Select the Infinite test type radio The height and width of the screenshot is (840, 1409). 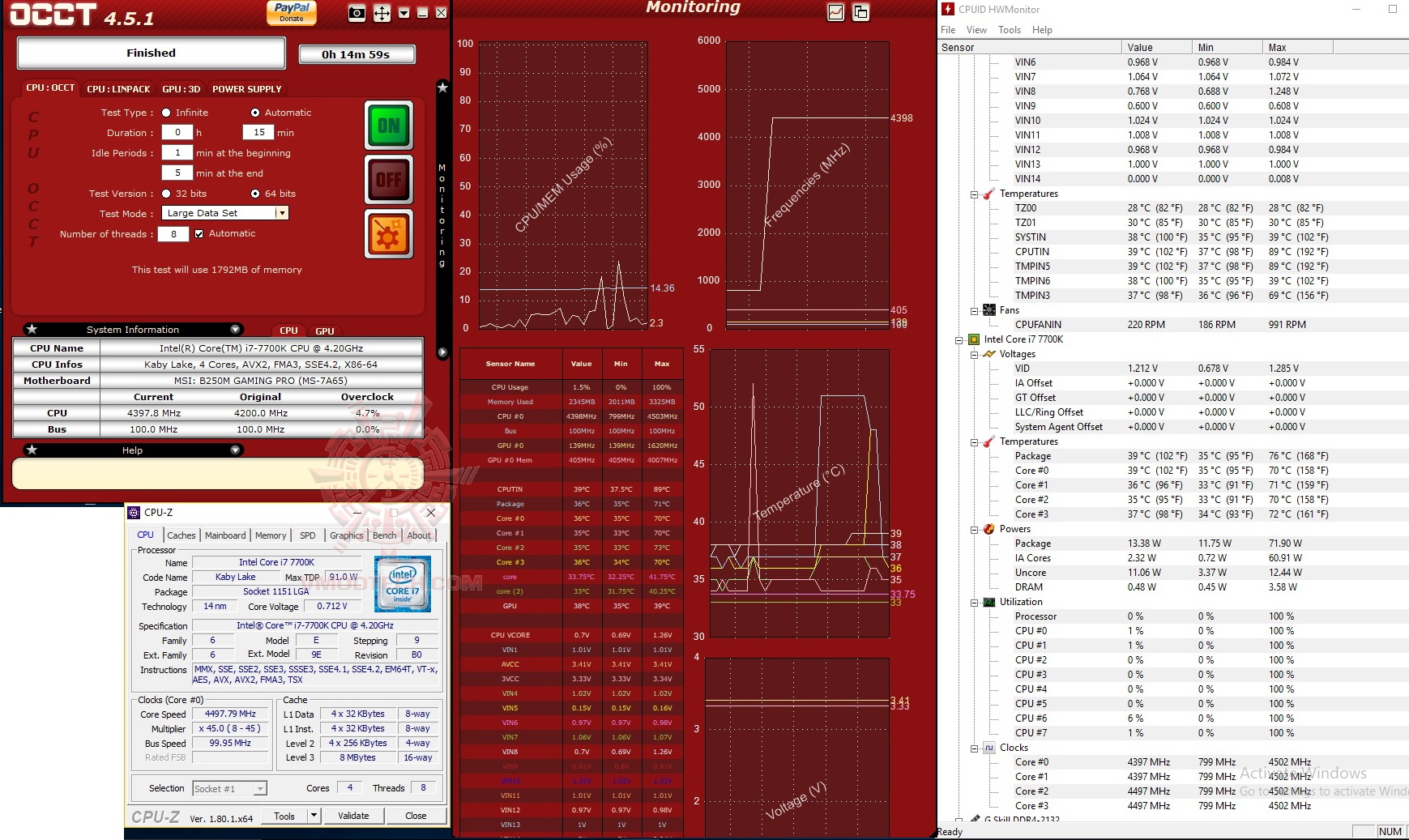click(166, 113)
